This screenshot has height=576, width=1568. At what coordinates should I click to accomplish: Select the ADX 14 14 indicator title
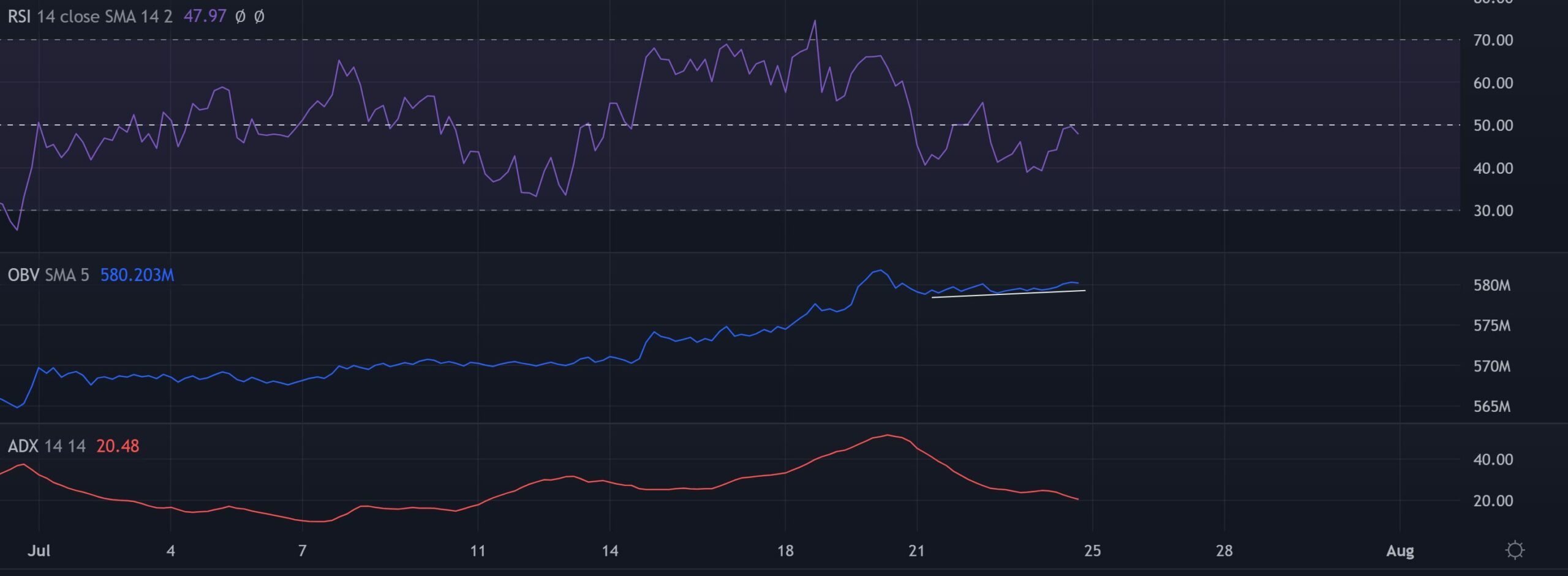47,446
